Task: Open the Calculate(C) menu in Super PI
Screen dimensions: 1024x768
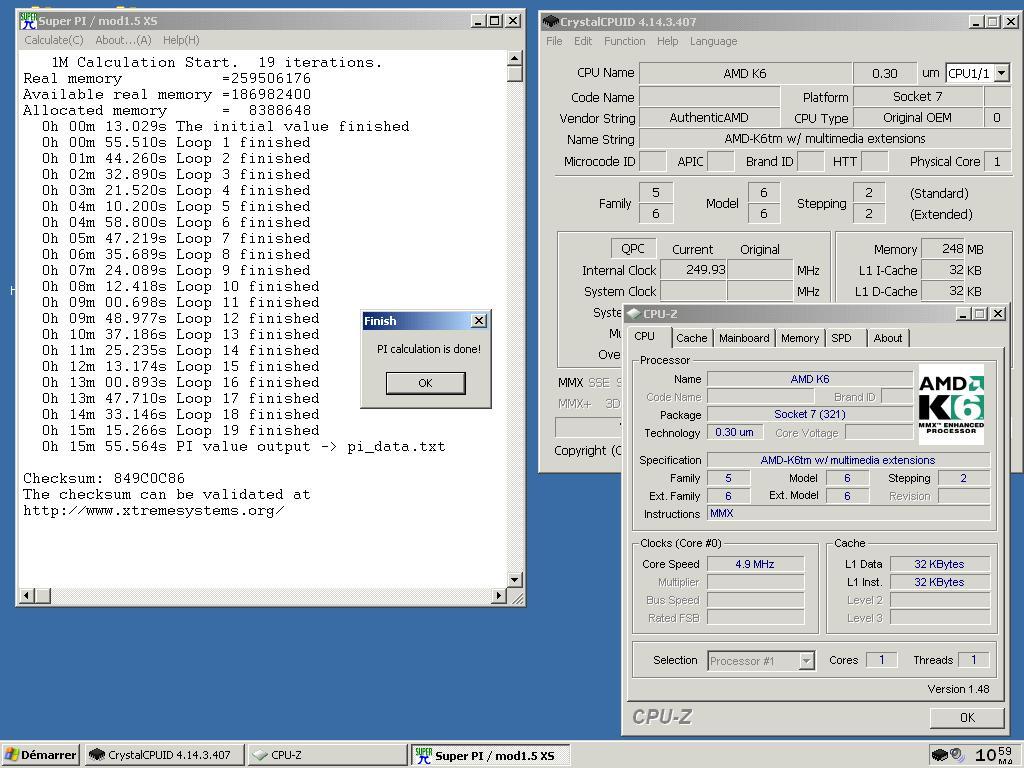Action: click(x=54, y=40)
